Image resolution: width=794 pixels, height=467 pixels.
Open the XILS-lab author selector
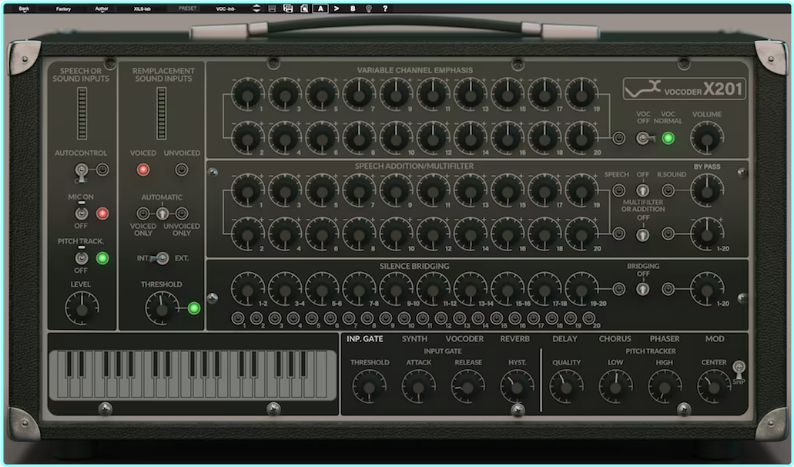142,9
